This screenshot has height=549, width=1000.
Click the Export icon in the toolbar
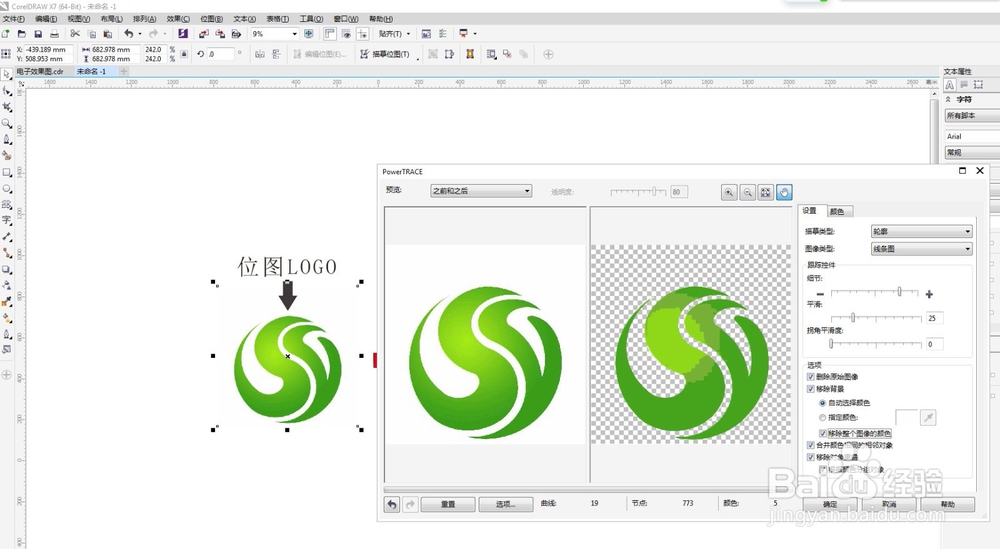220,34
